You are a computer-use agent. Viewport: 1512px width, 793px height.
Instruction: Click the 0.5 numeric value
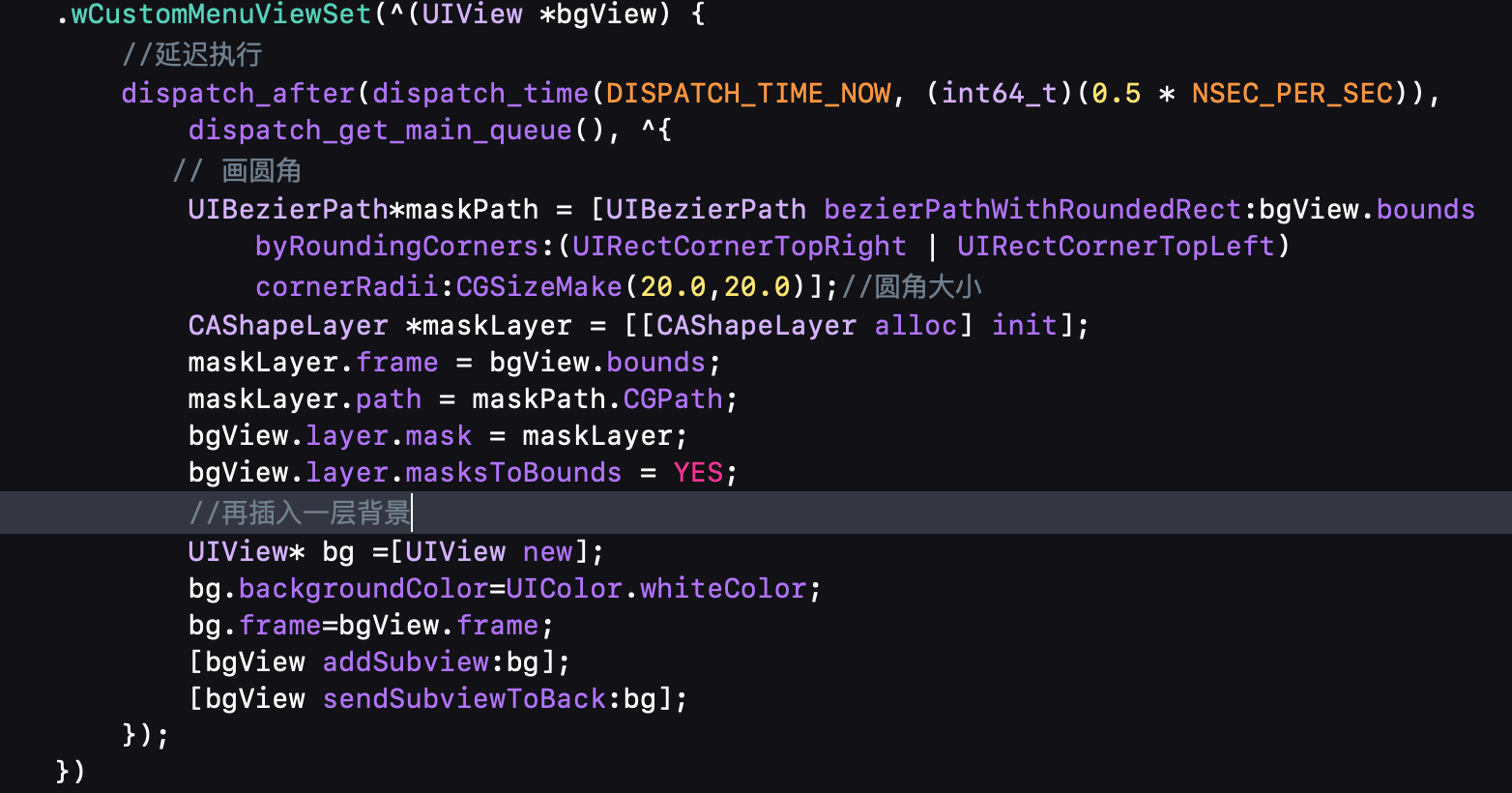click(x=1116, y=94)
